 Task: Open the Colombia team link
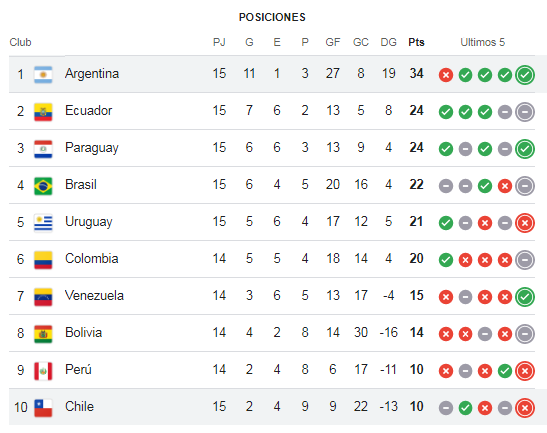point(91,259)
